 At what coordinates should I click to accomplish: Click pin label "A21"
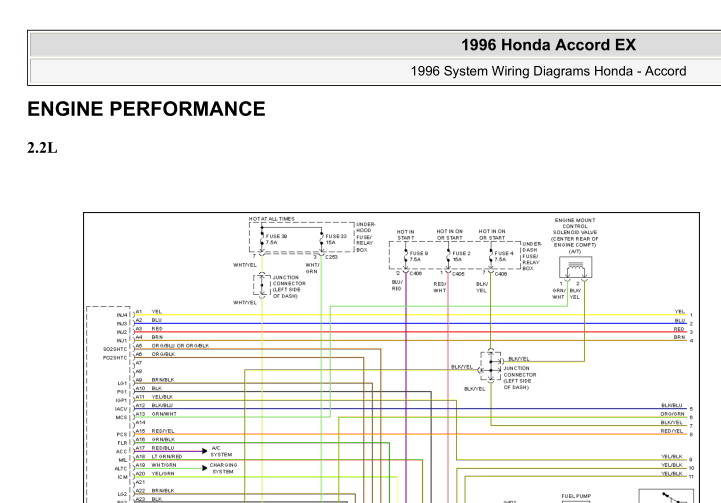click(140, 482)
